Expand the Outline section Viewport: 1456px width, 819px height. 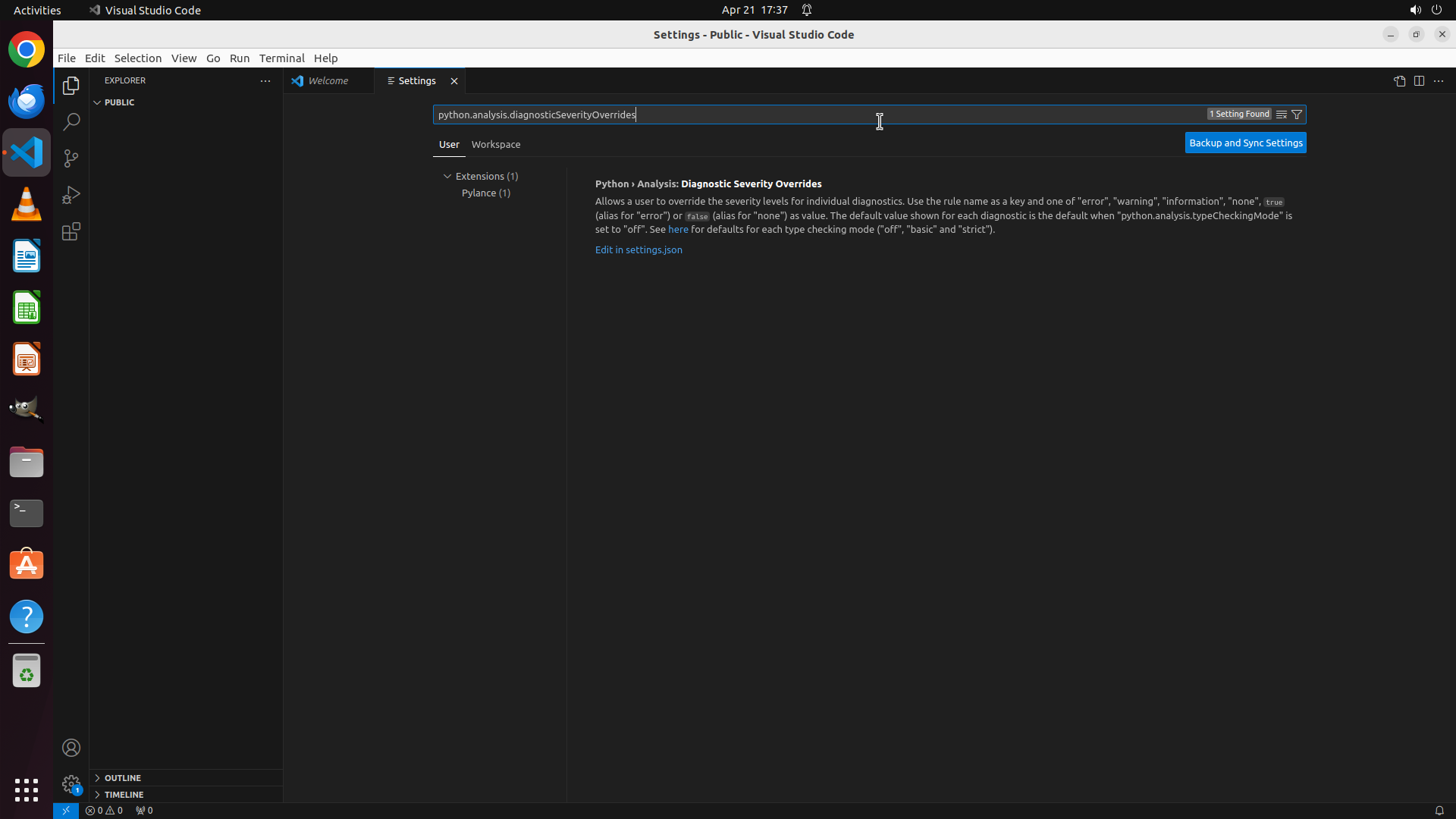point(123,778)
